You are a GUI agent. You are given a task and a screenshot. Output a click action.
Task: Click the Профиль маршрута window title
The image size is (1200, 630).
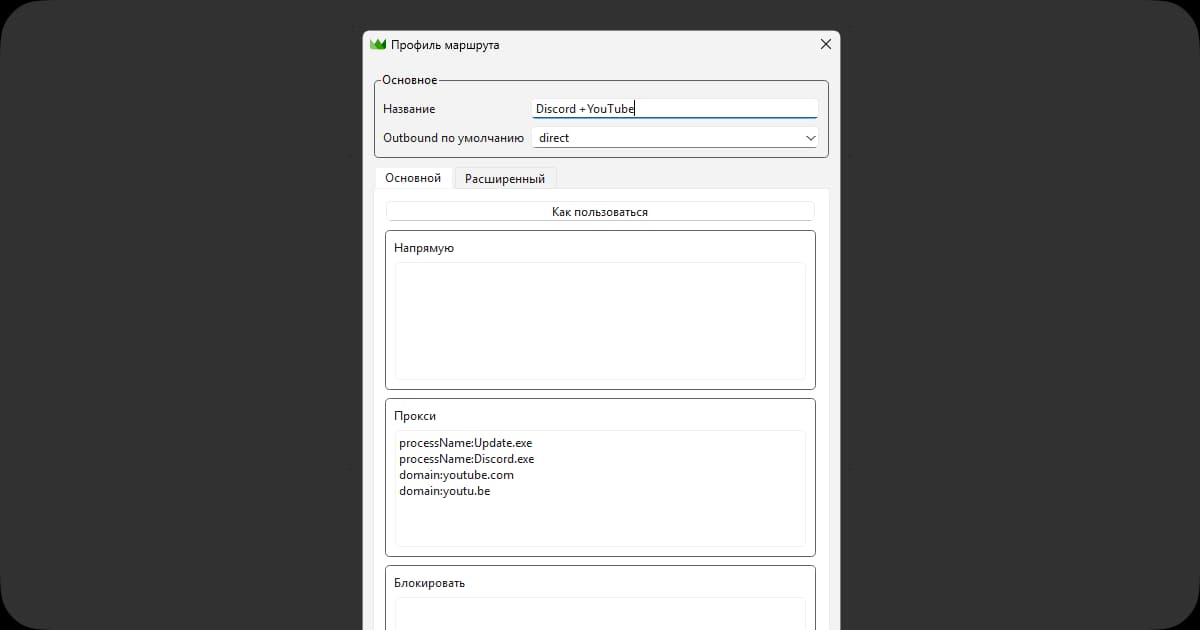444,45
